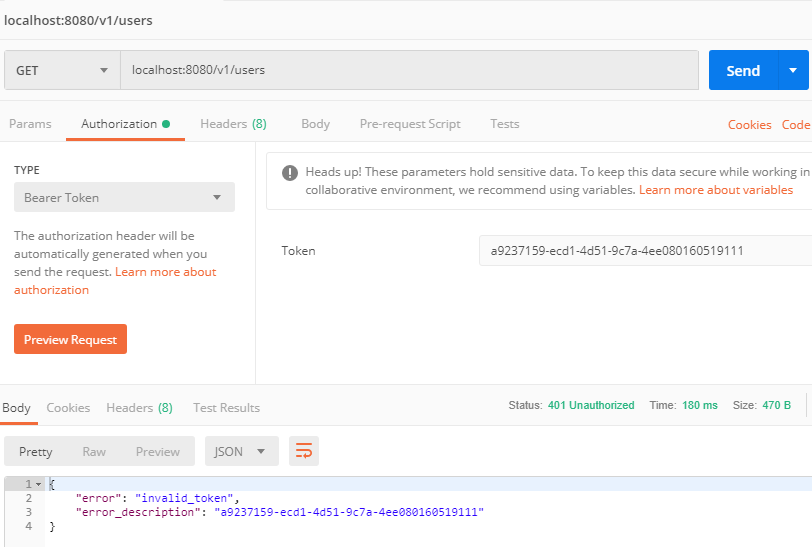Click the TYPE label
This screenshot has height=547, width=812.
click(x=27, y=170)
